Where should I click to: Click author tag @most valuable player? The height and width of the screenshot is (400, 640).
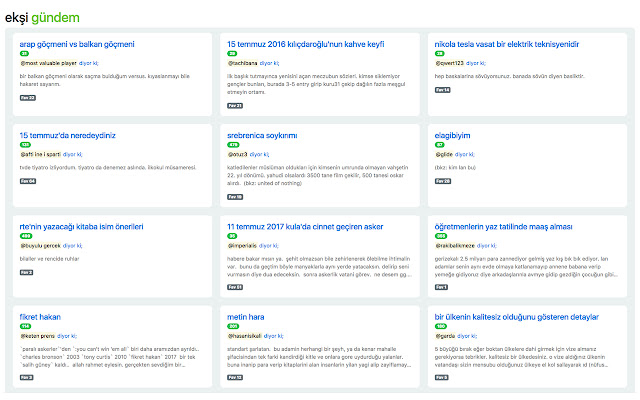(48, 63)
